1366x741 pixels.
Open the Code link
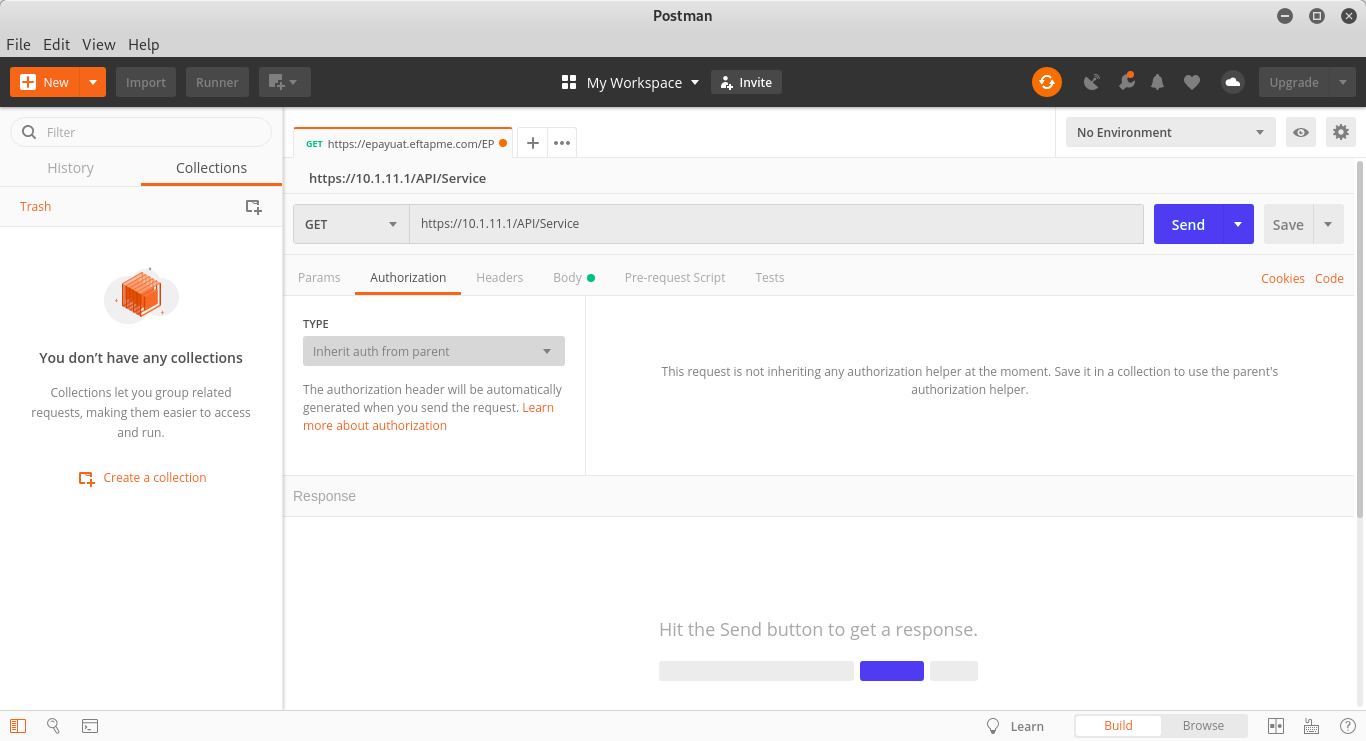[1329, 278]
